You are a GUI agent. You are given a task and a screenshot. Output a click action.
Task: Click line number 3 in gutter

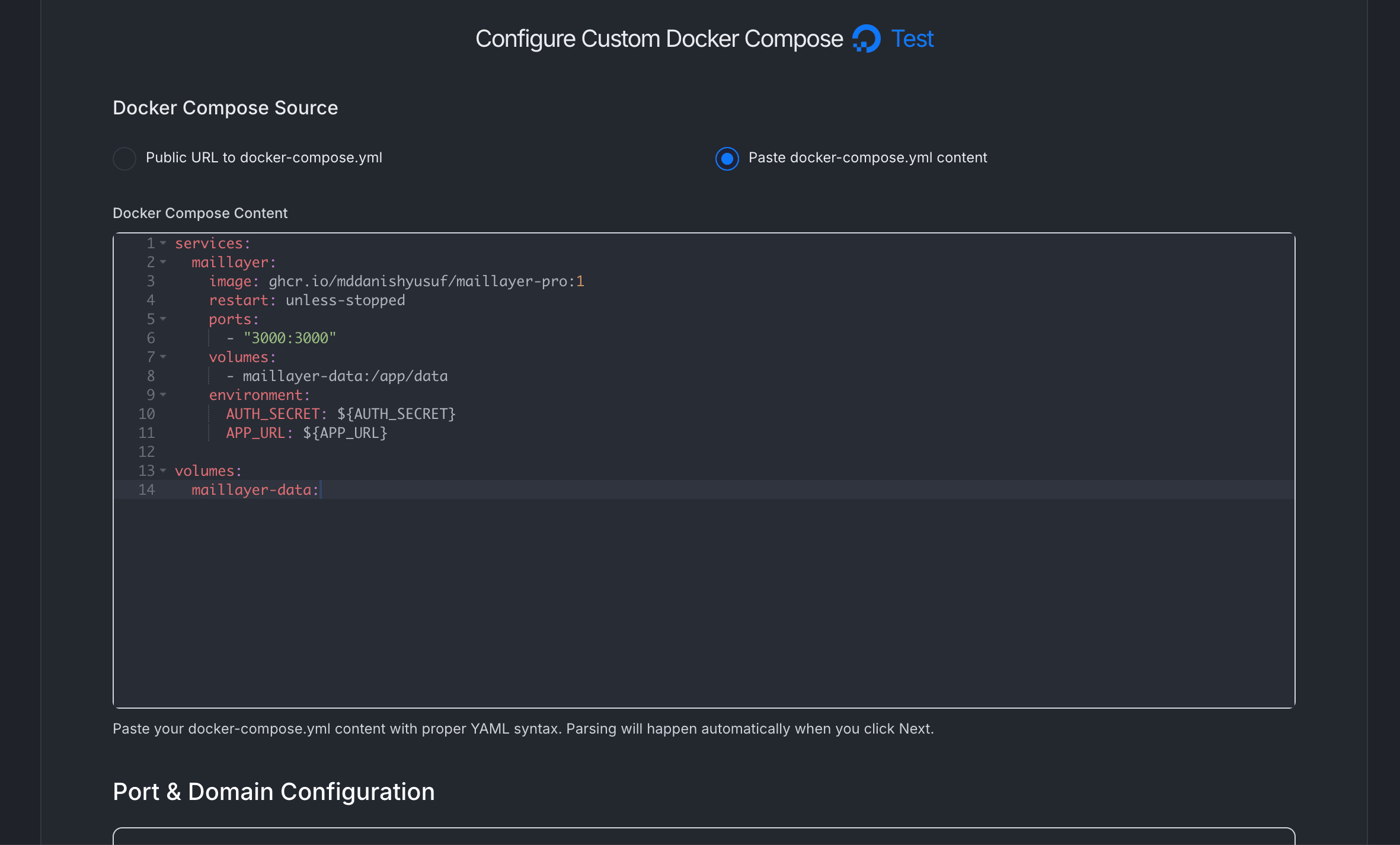151,281
